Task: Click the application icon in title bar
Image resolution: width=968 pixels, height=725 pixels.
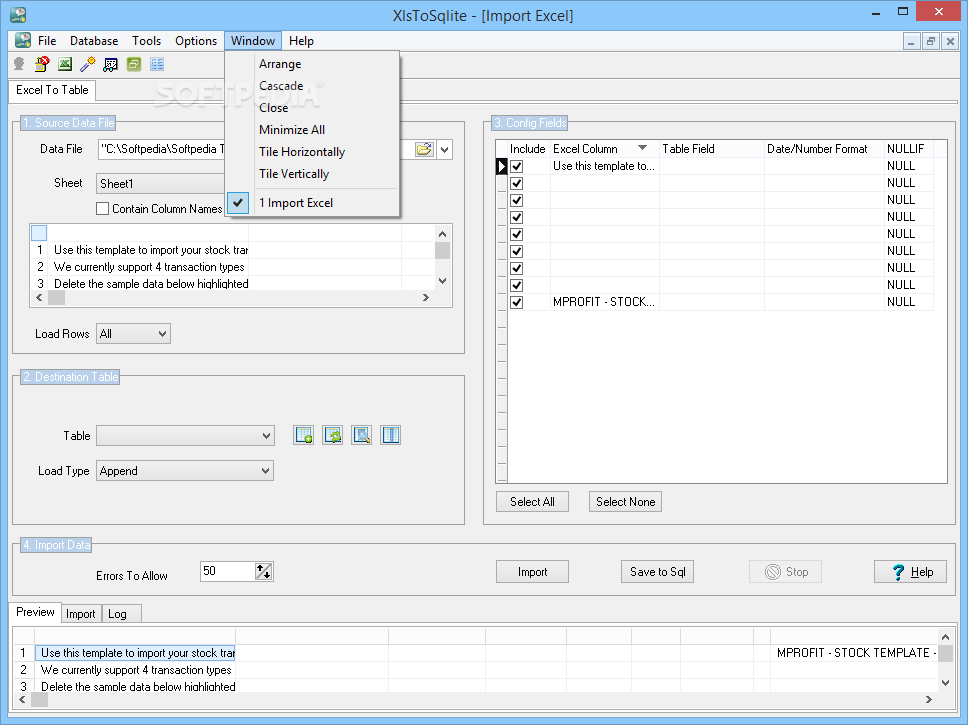Action: click(18, 15)
